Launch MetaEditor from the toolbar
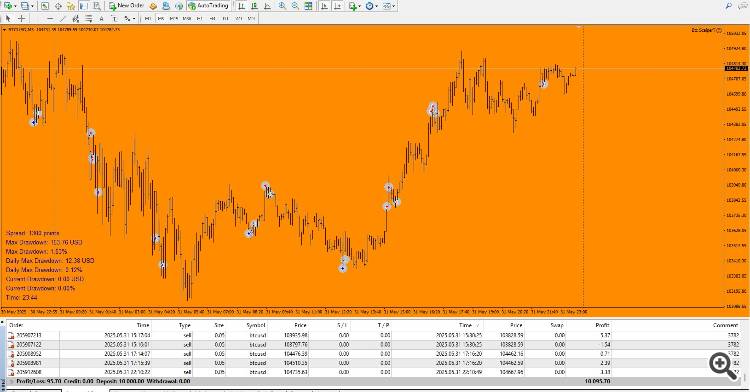The image size is (750, 392). click(153, 6)
